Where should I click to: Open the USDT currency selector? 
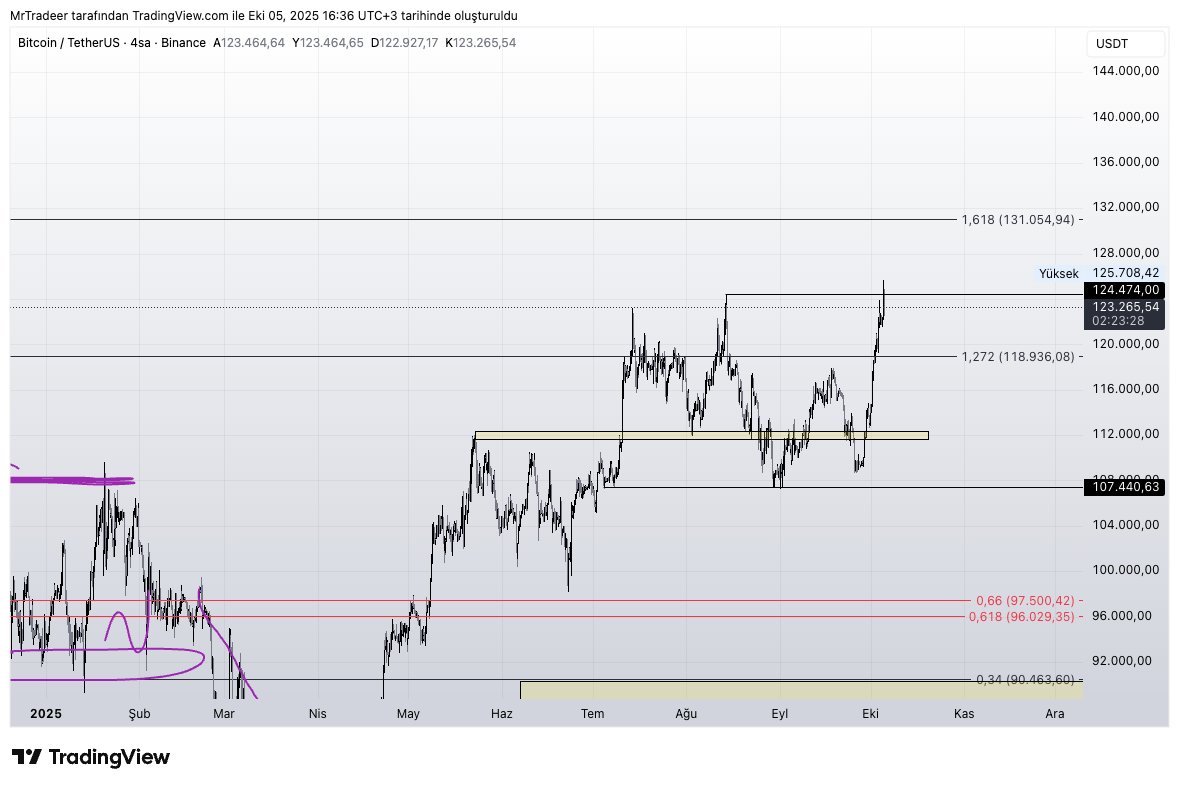(1126, 44)
